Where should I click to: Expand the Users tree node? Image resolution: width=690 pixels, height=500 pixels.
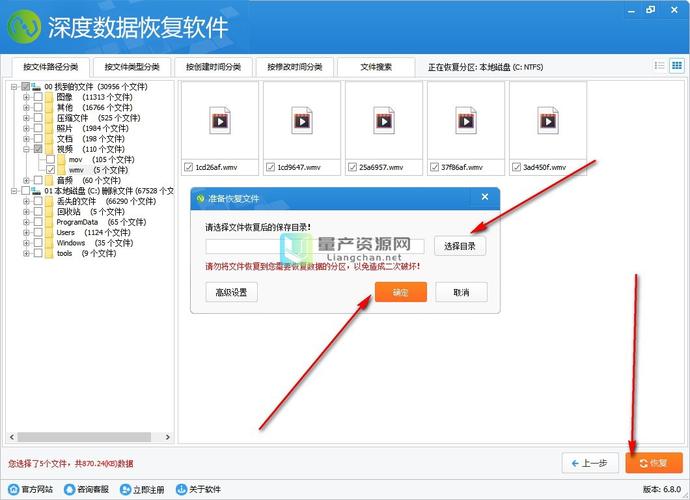26,232
